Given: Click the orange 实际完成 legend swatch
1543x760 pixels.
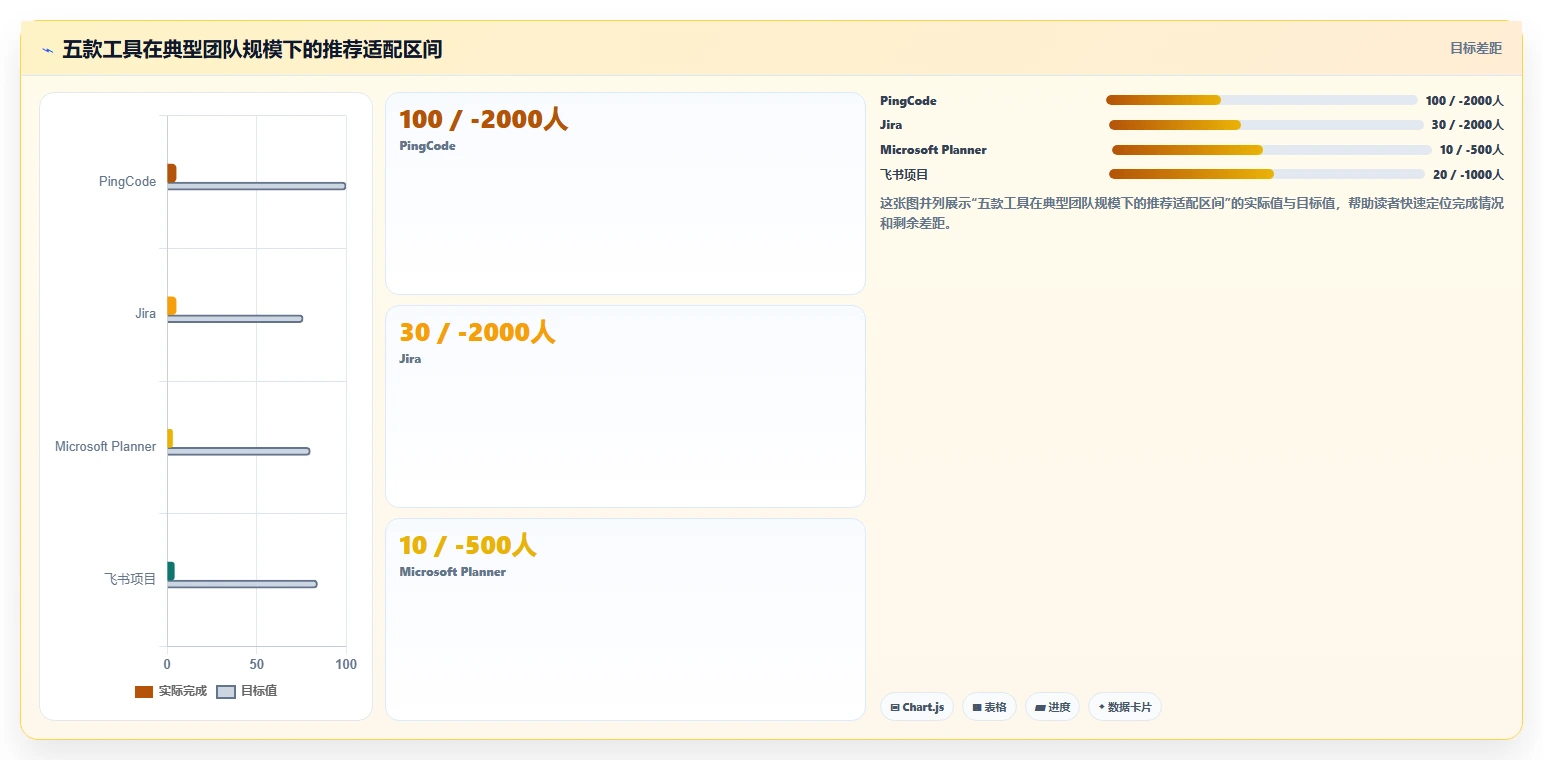Looking at the screenshot, I should [x=144, y=692].
